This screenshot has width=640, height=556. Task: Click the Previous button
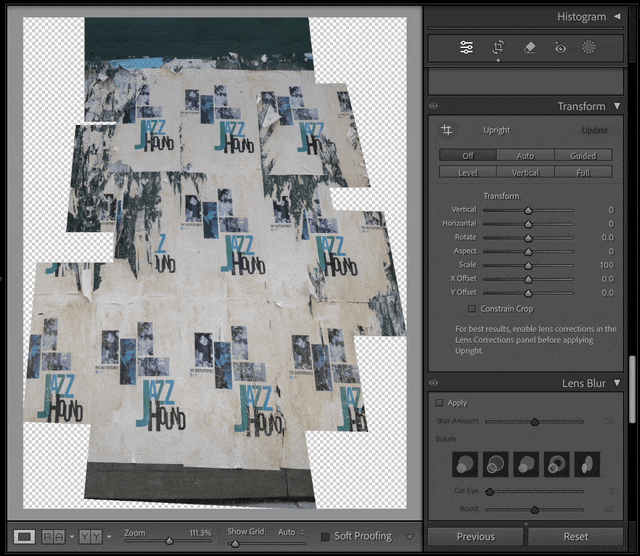click(x=476, y=536)
